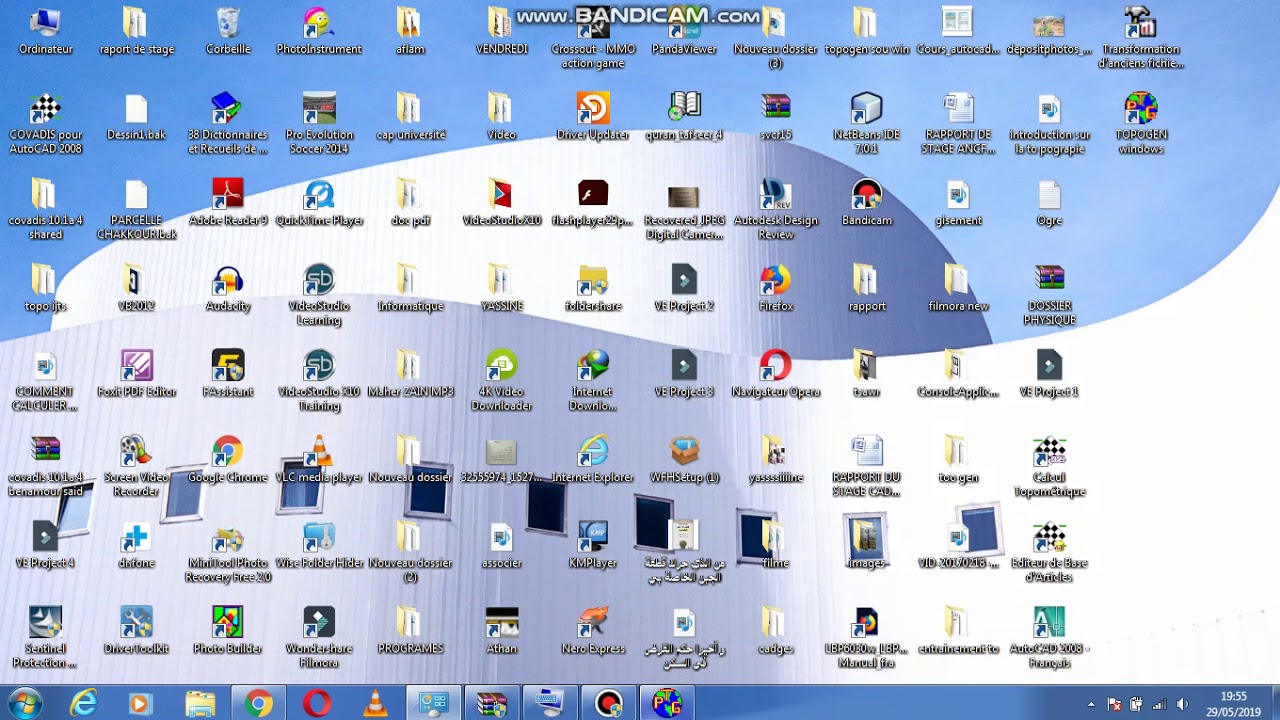Viewport: 1280px width, 720px height.
Task: Launch VideoStudioX10 icon
Action: pyautogui.click(x=502, y=201)
